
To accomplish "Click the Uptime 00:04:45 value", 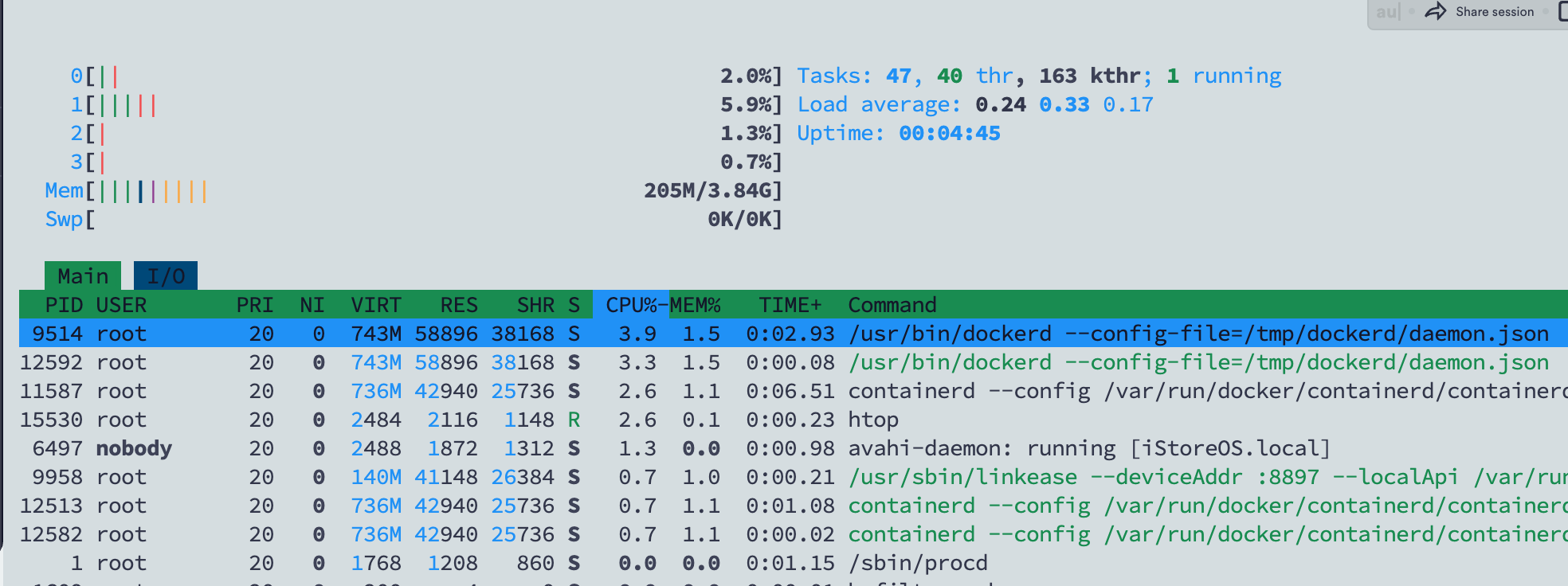I will [950, 133].
